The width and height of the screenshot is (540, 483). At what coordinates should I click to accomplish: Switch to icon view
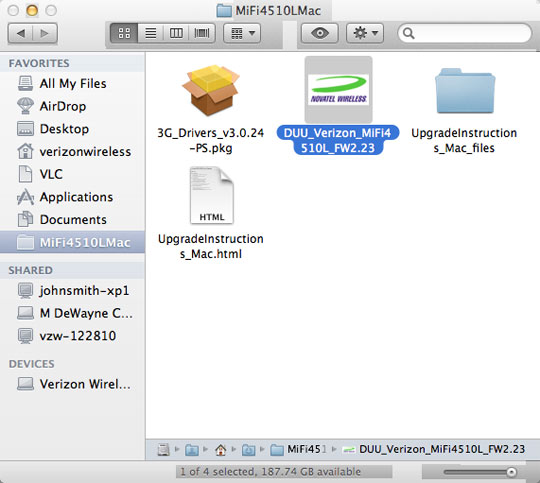pyautogui.click(x=124, y=33)
